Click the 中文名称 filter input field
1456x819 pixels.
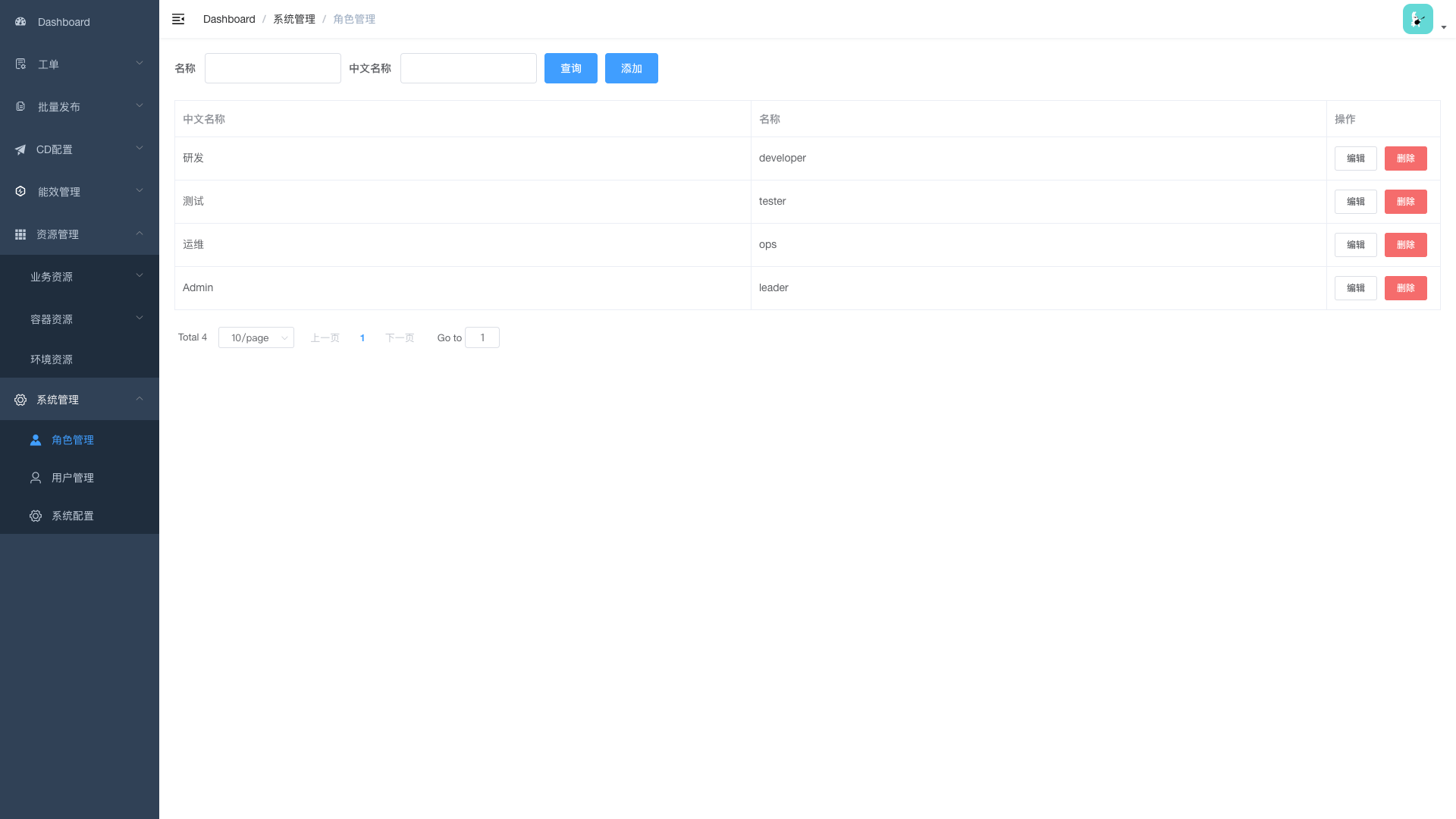click(468, 68)
